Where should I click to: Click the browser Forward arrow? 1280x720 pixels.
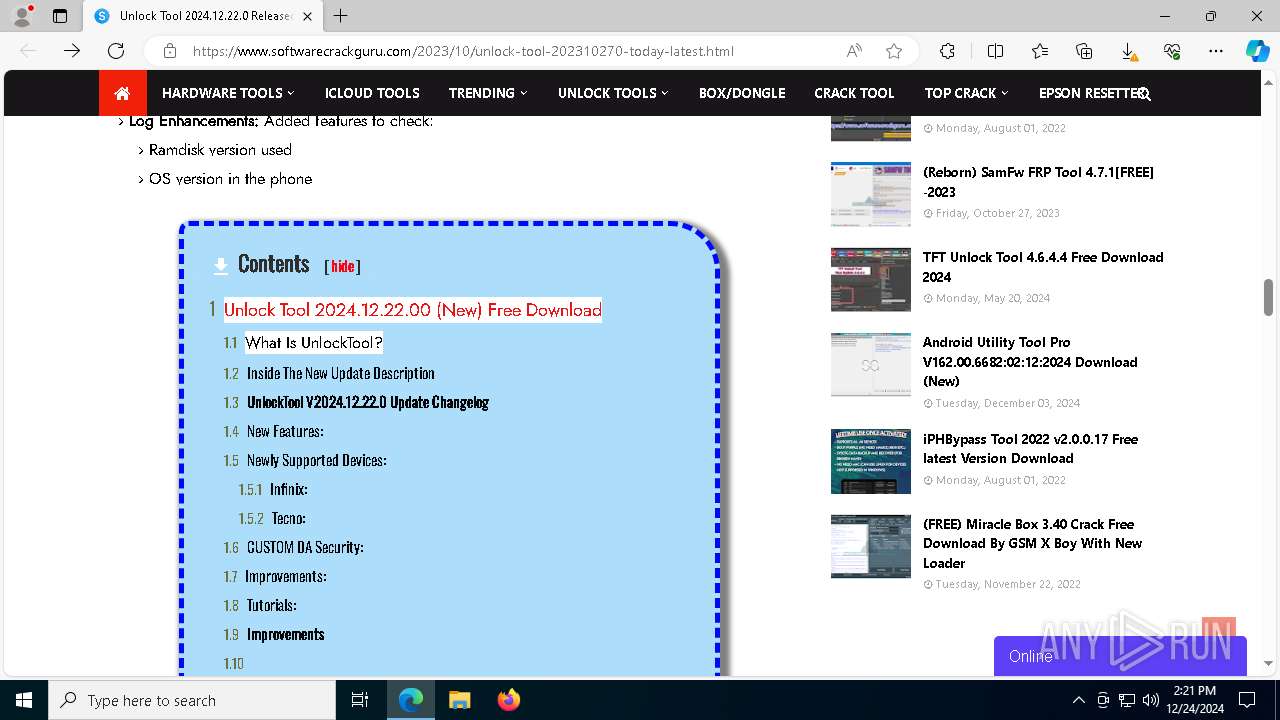72,51
